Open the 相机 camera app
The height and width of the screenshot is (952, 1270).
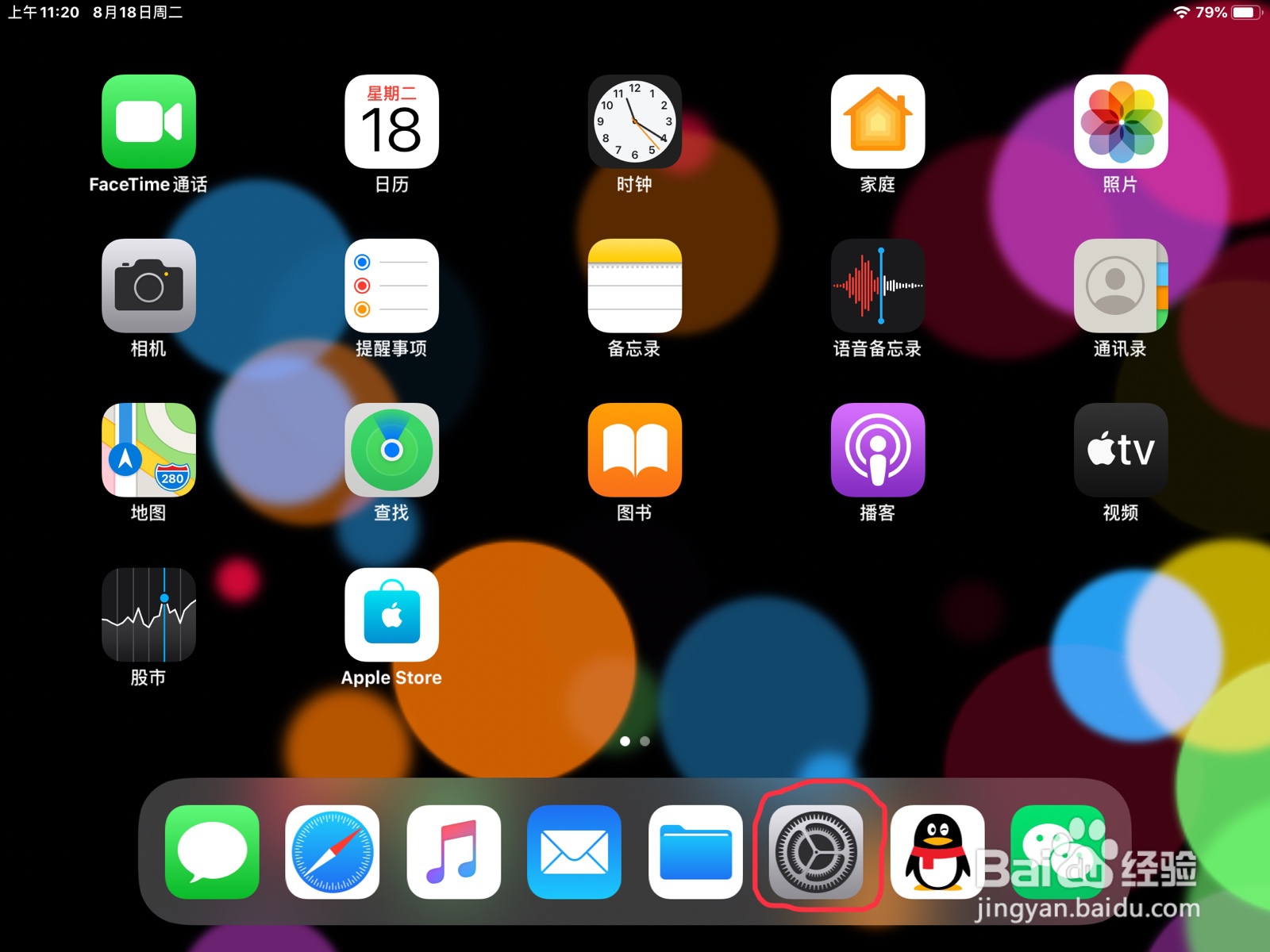(x=148, y=287)
